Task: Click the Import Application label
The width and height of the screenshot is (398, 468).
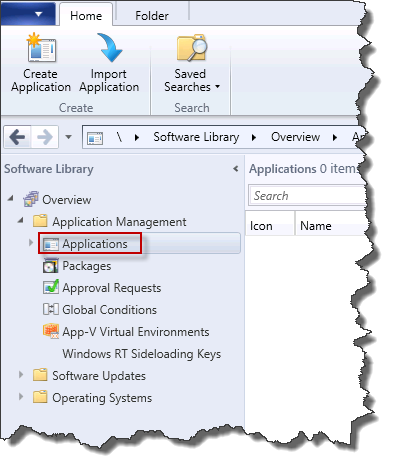Action: pyautogui.click(x=109, y=80)
